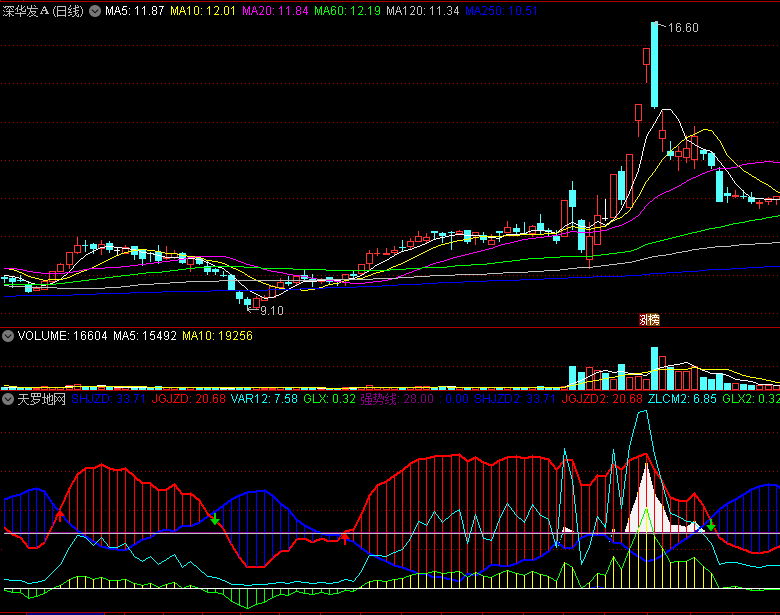The width and height of the screenshot is (780, 615).
Task: Click the JGJZD2: 20.68 value
Action: point(602,399)
